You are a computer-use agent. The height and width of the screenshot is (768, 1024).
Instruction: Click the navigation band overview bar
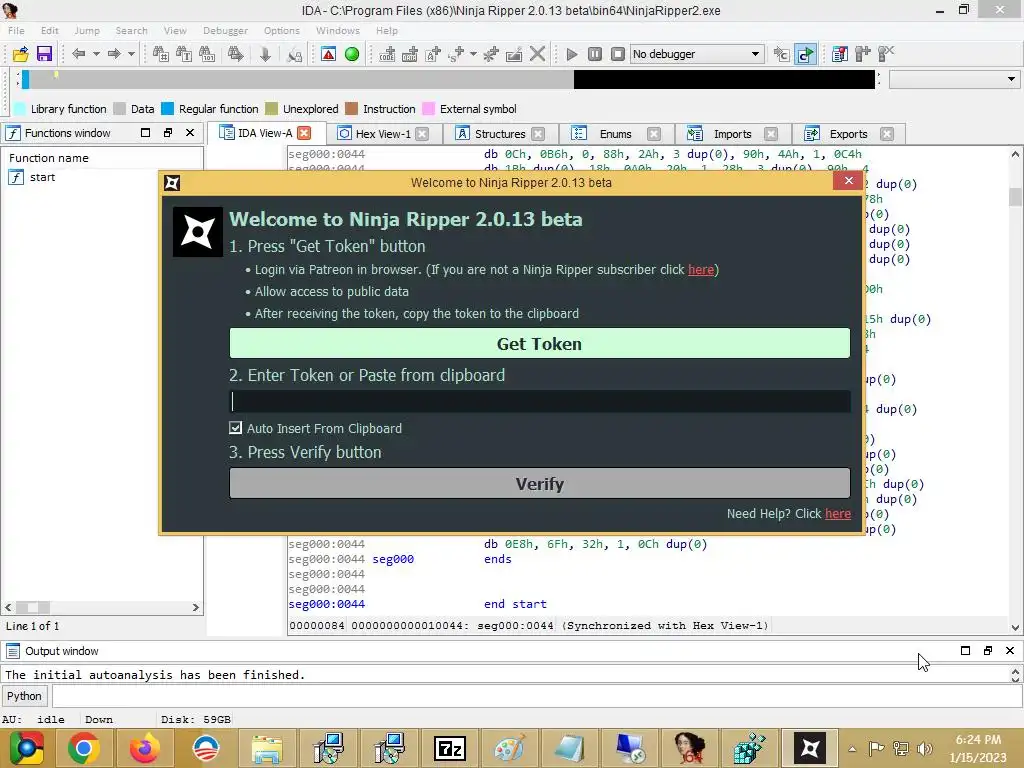[x=448, y=79]
